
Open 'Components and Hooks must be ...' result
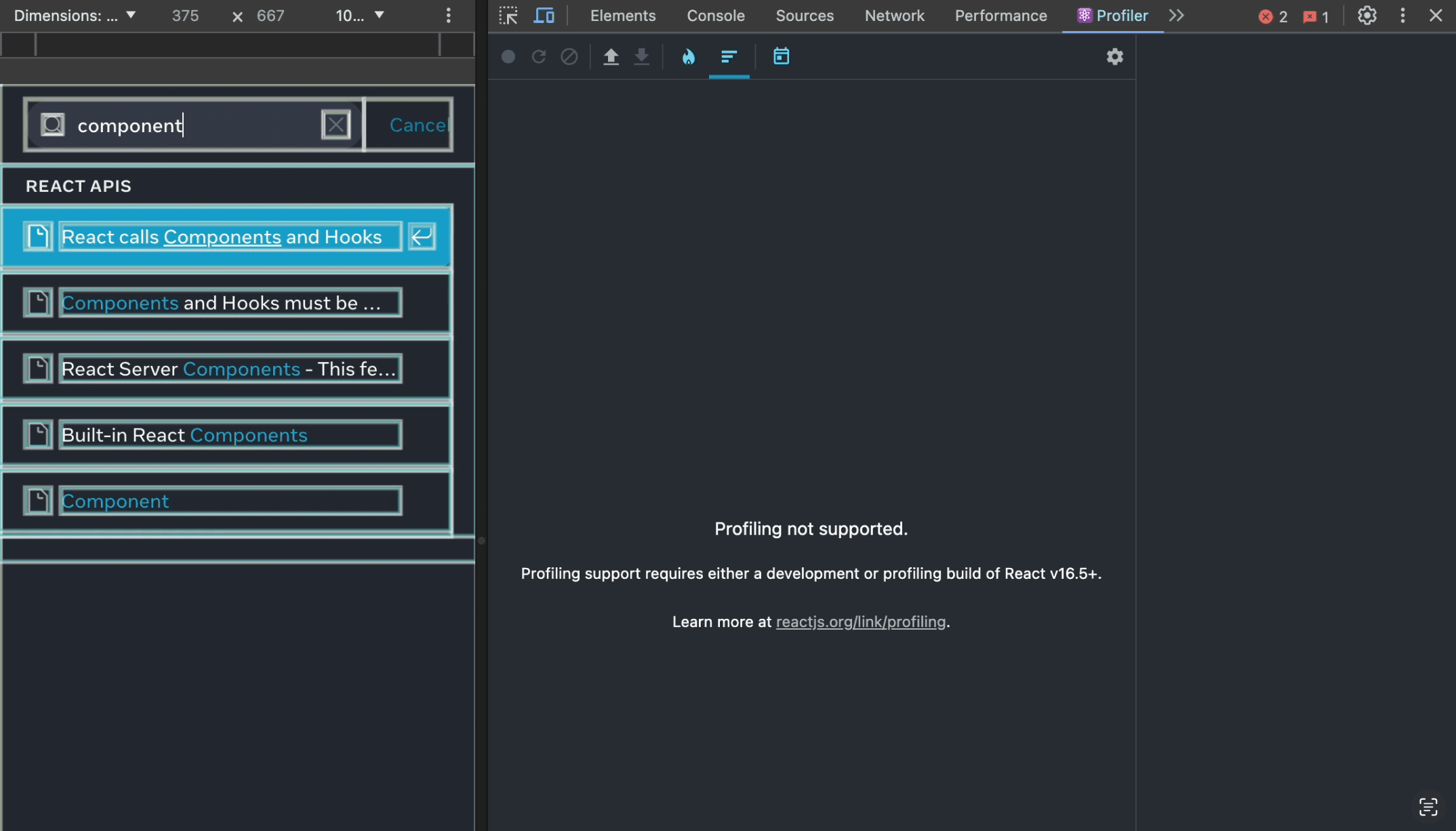(227, 302)
